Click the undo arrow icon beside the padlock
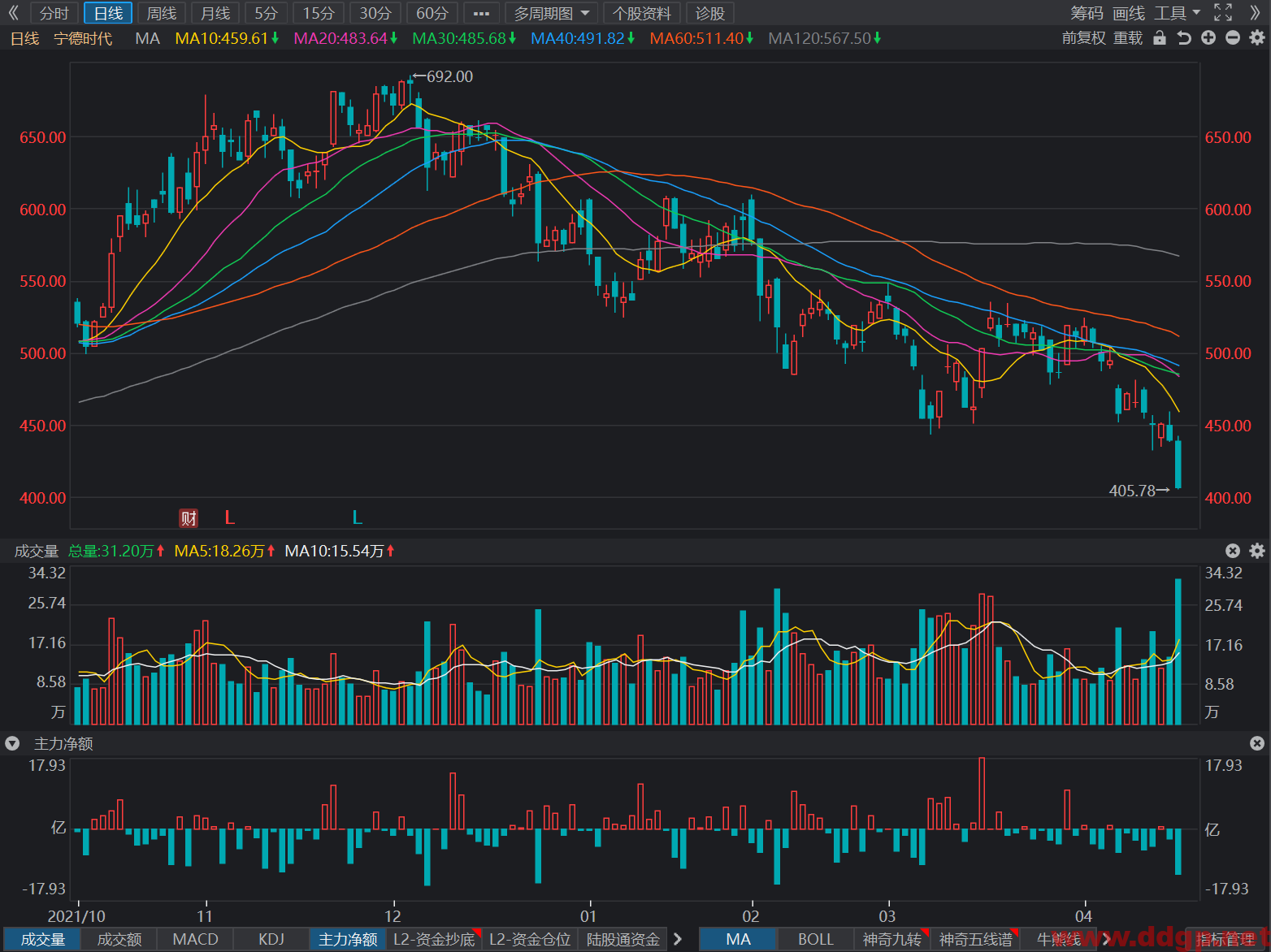 1184,38
